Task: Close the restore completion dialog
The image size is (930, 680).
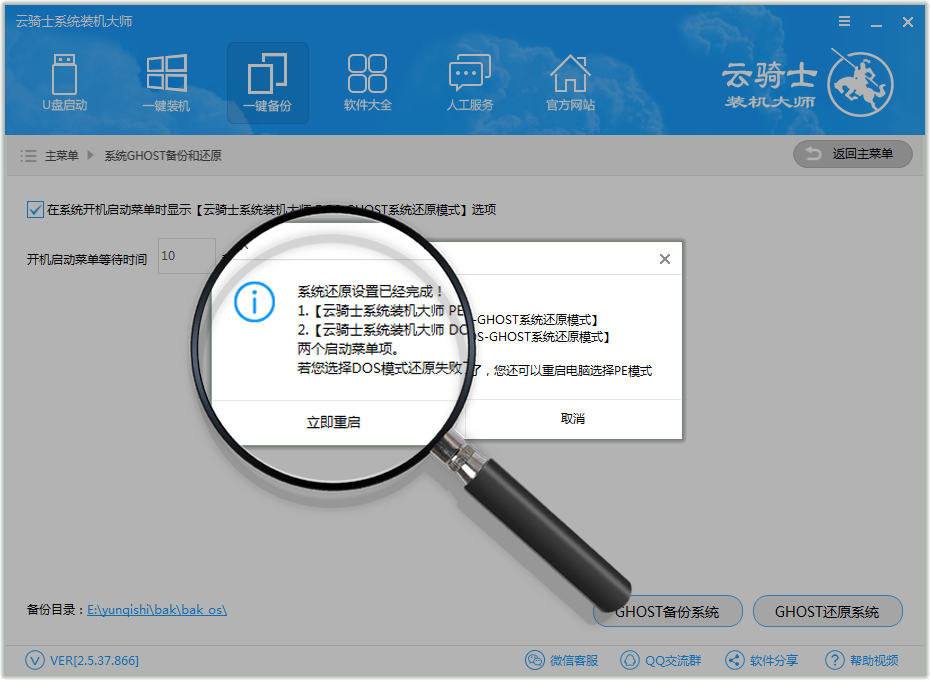Action: pyautogui.click(x=665, y=259)
